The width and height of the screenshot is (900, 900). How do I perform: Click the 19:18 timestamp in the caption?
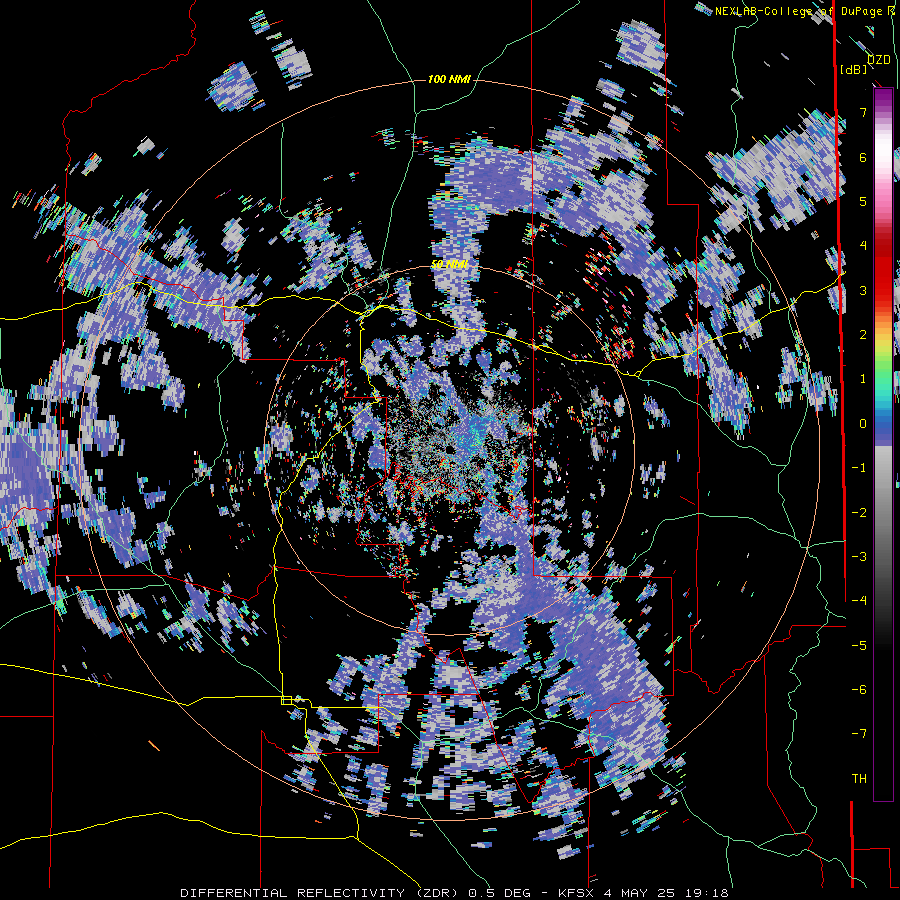(708, 893)
